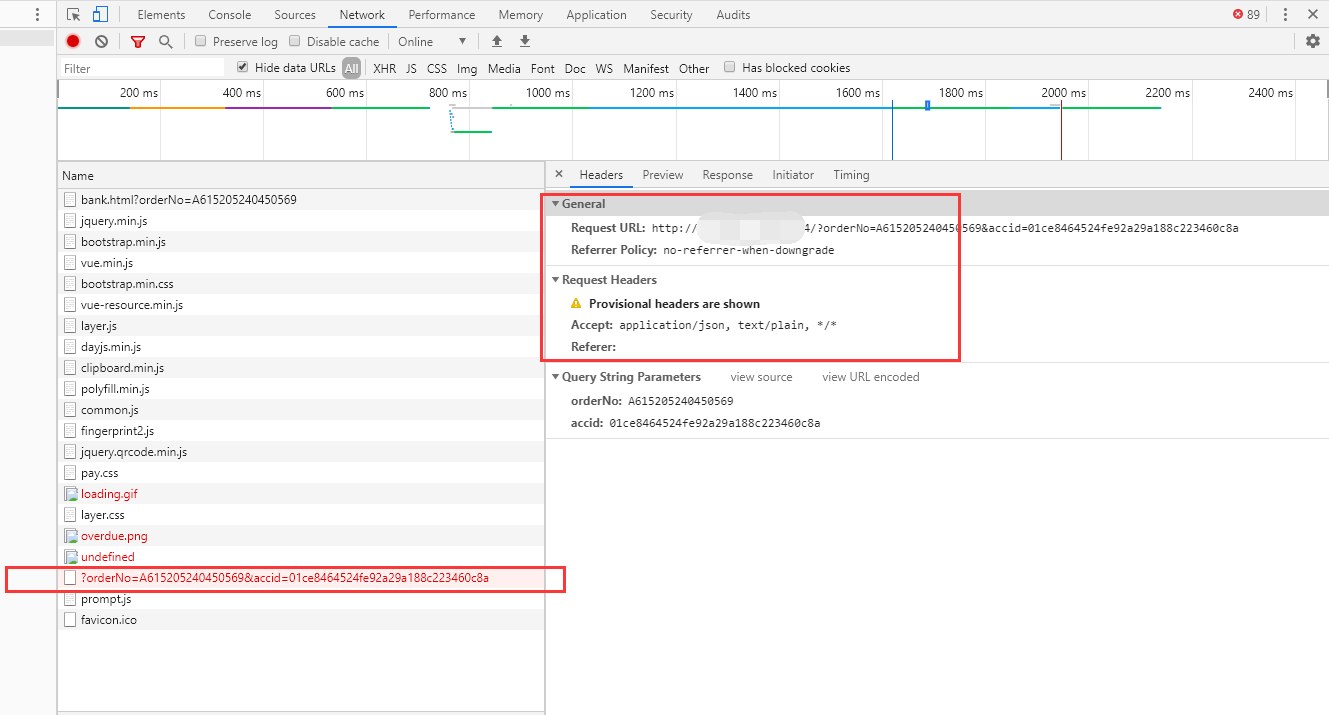Image resolution: width=1329 pixels, height=715 pixels.
Task: Collapse the Request Headers section
Action: pos(556,280)
